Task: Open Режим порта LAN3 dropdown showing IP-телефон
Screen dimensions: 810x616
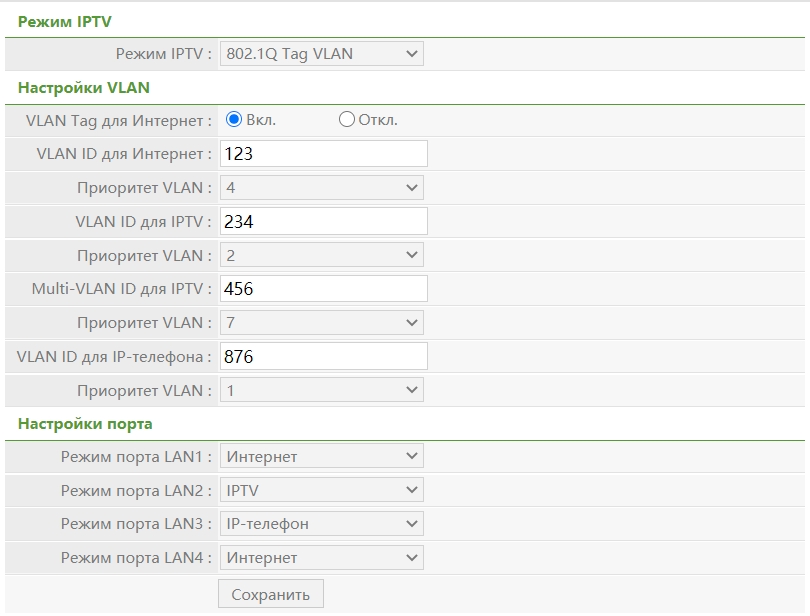Action: (x=321, y=523)
